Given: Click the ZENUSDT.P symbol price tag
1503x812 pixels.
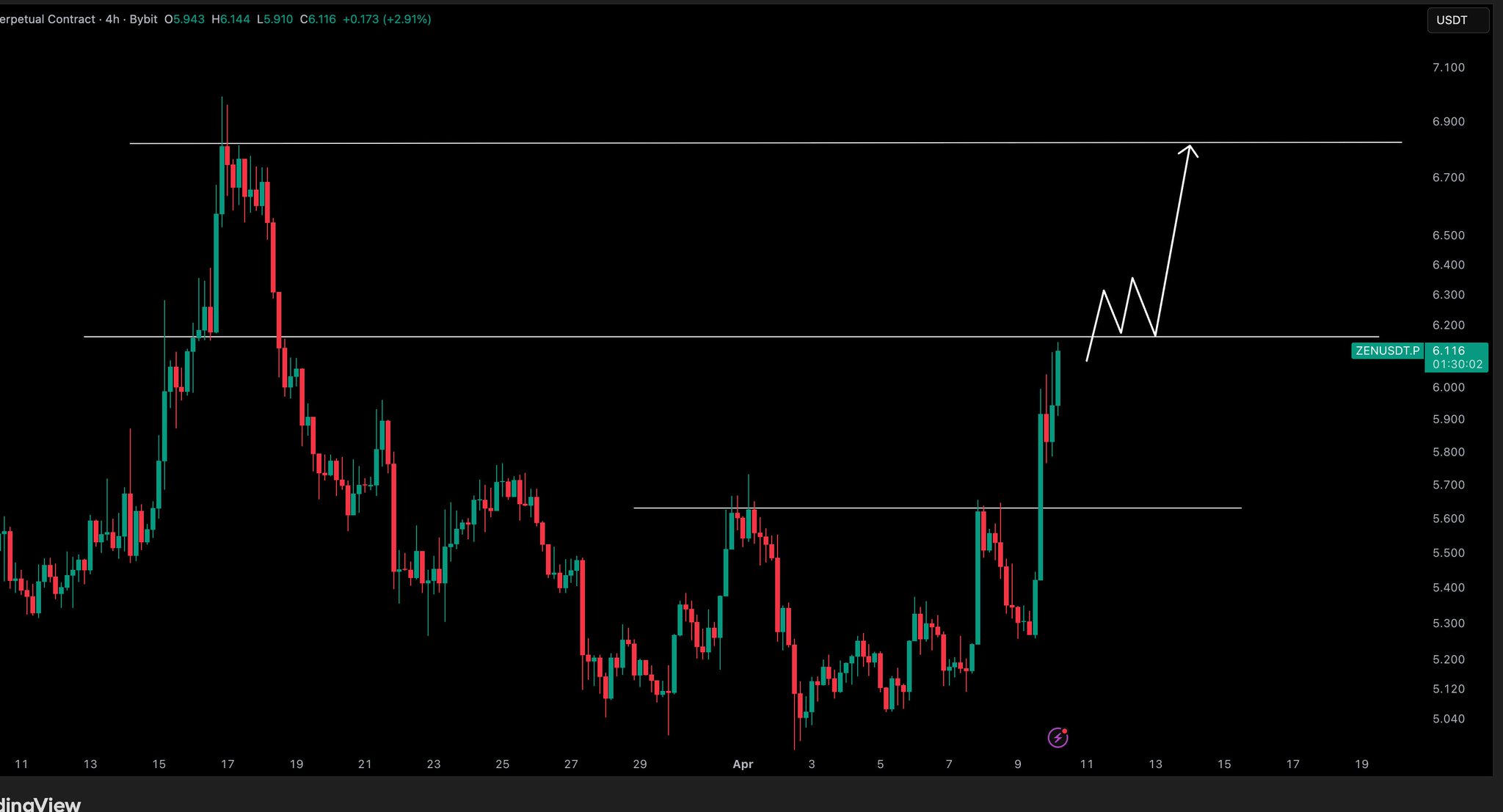Looking at the screenshot, I should coord(1387,351).
